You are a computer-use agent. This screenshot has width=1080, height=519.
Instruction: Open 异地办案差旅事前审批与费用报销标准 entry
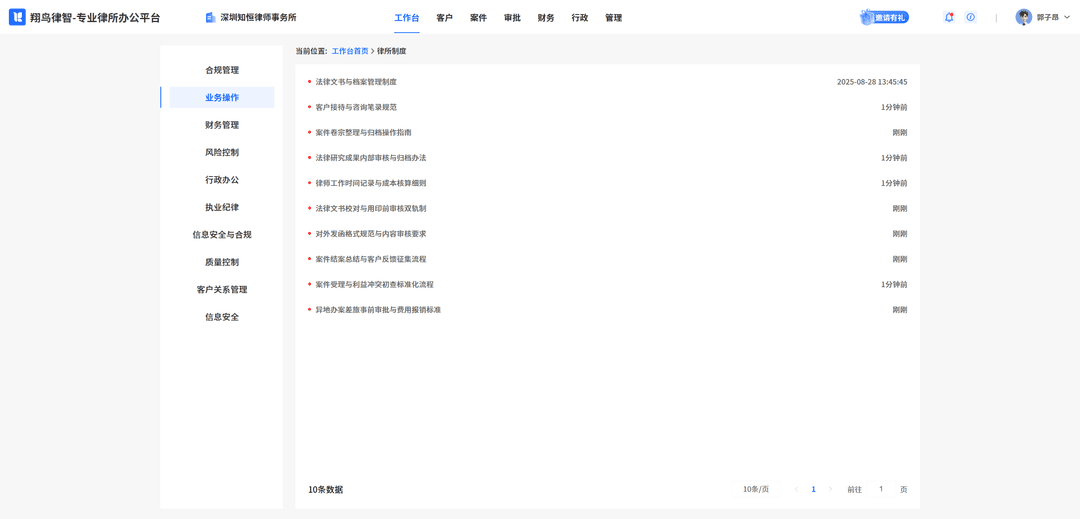(378, 310)
